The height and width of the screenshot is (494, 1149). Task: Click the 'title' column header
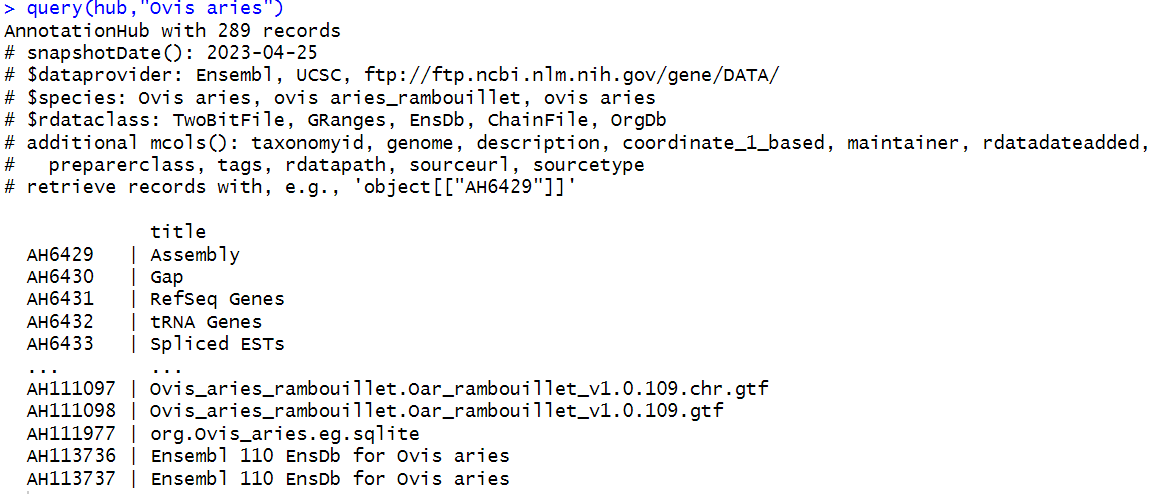[178, 232]
